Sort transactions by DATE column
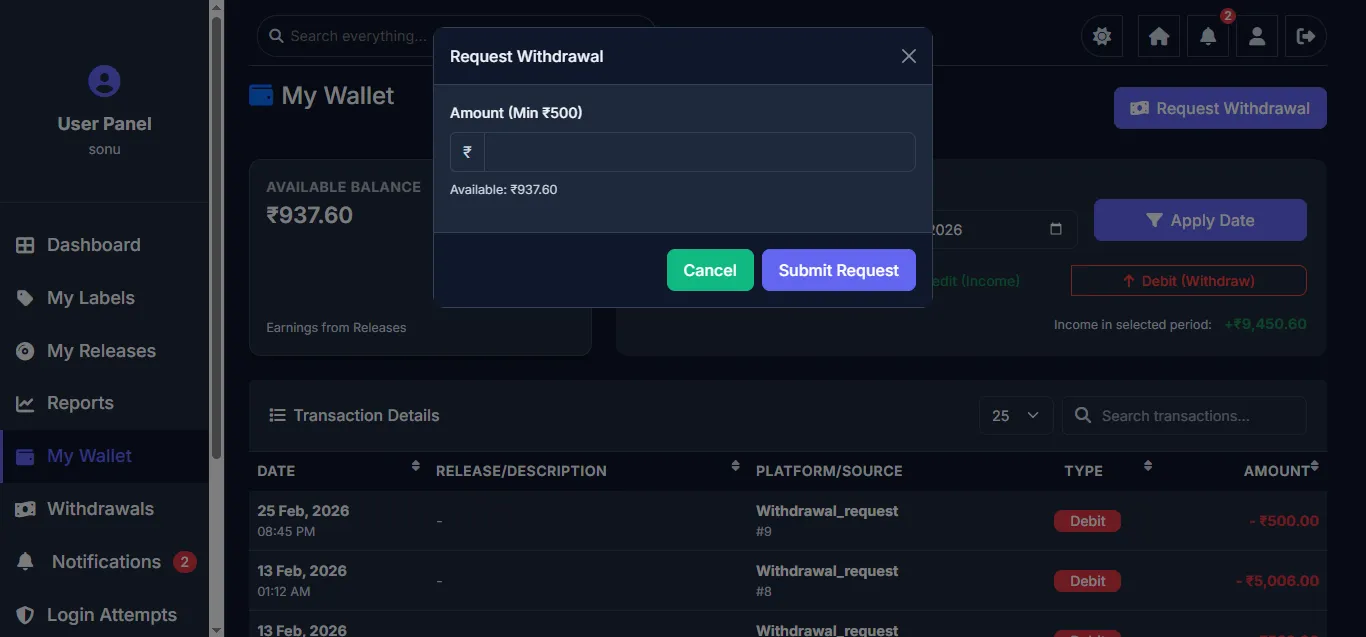Screen dimensions: 1366x637 (338, 470)
